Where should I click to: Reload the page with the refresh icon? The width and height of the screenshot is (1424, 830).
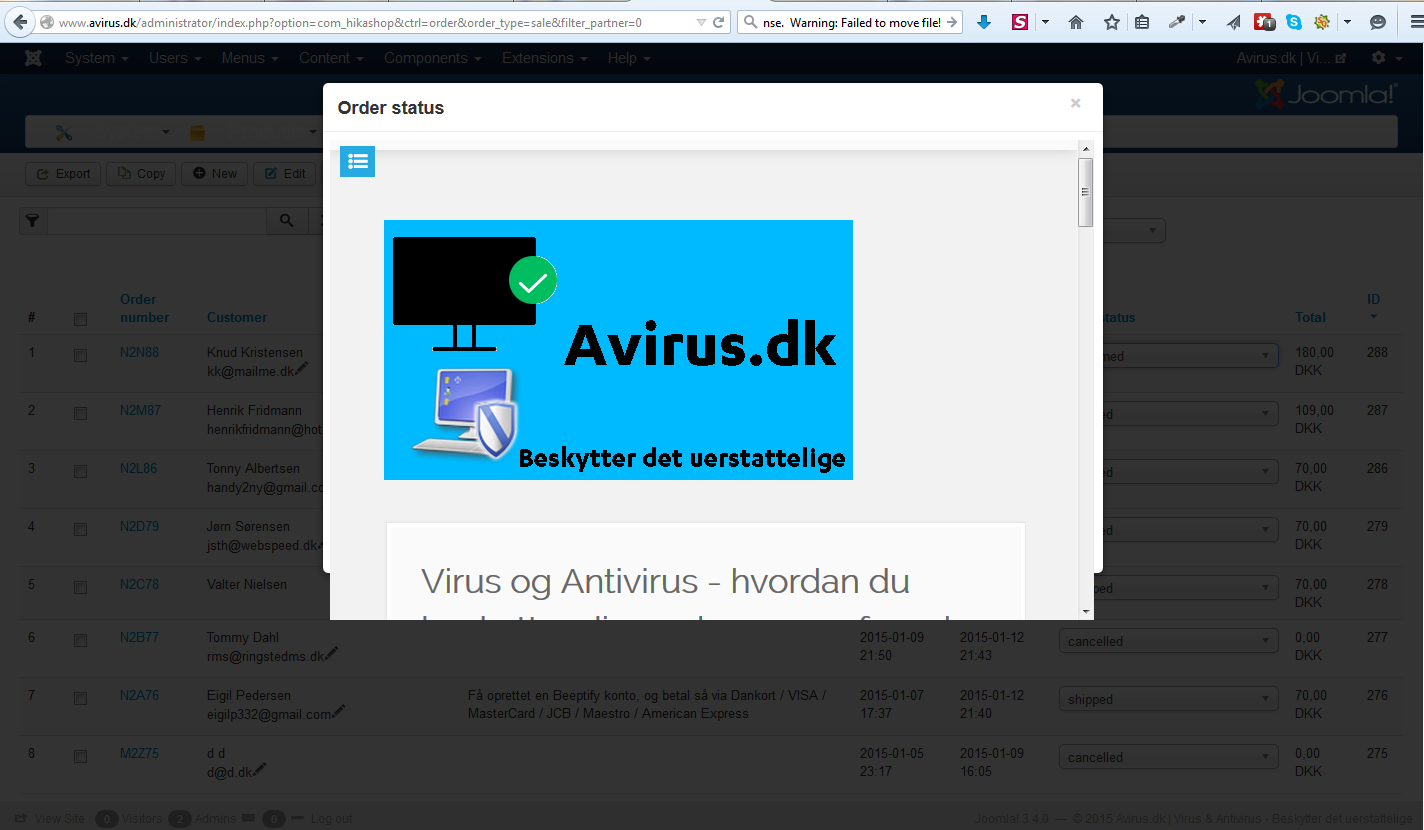point(719,22)
